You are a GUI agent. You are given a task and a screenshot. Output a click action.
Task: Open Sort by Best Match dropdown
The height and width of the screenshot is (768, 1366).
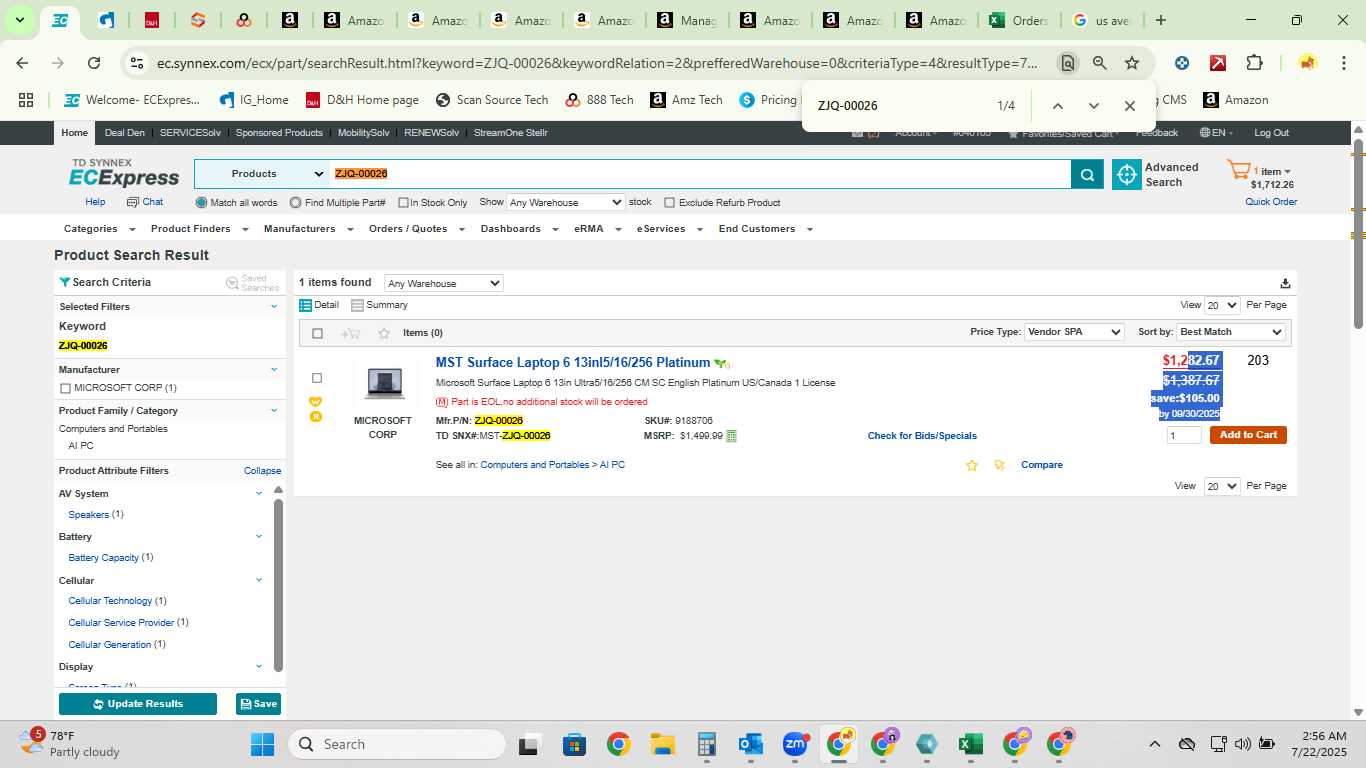1231,332
